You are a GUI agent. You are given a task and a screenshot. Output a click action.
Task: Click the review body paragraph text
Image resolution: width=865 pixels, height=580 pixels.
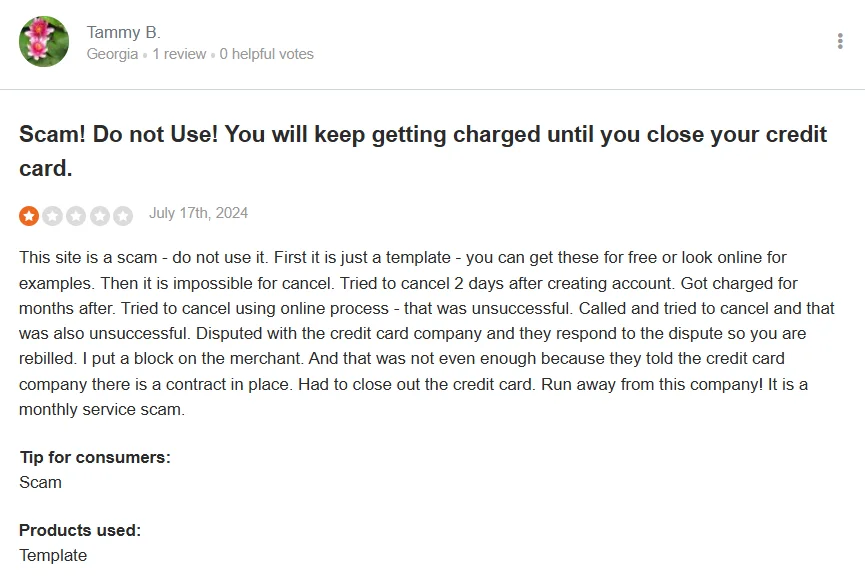(426, 333)
